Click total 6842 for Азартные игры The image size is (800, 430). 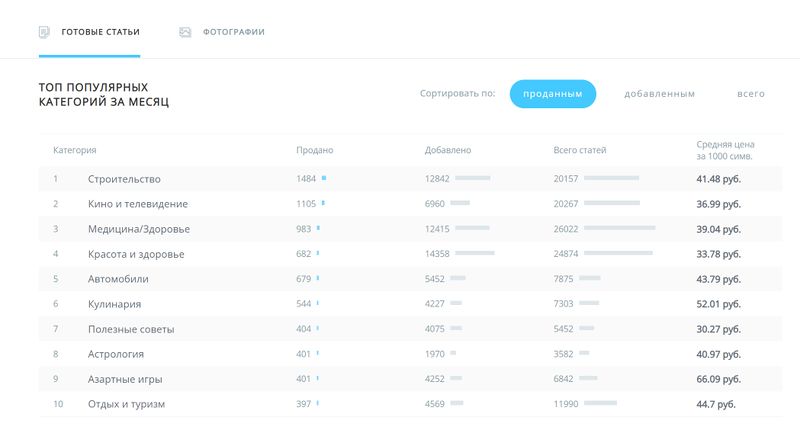coord(563,378)
